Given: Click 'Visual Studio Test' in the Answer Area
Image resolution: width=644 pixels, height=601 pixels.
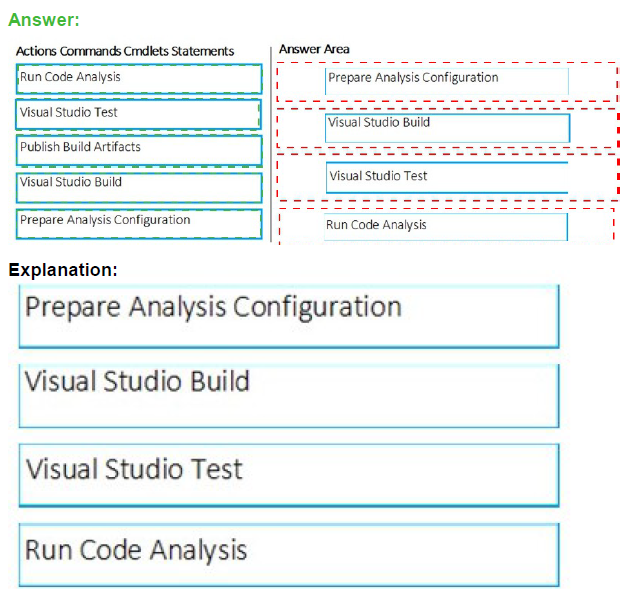Looking at the screenshot, I should 447,177.
